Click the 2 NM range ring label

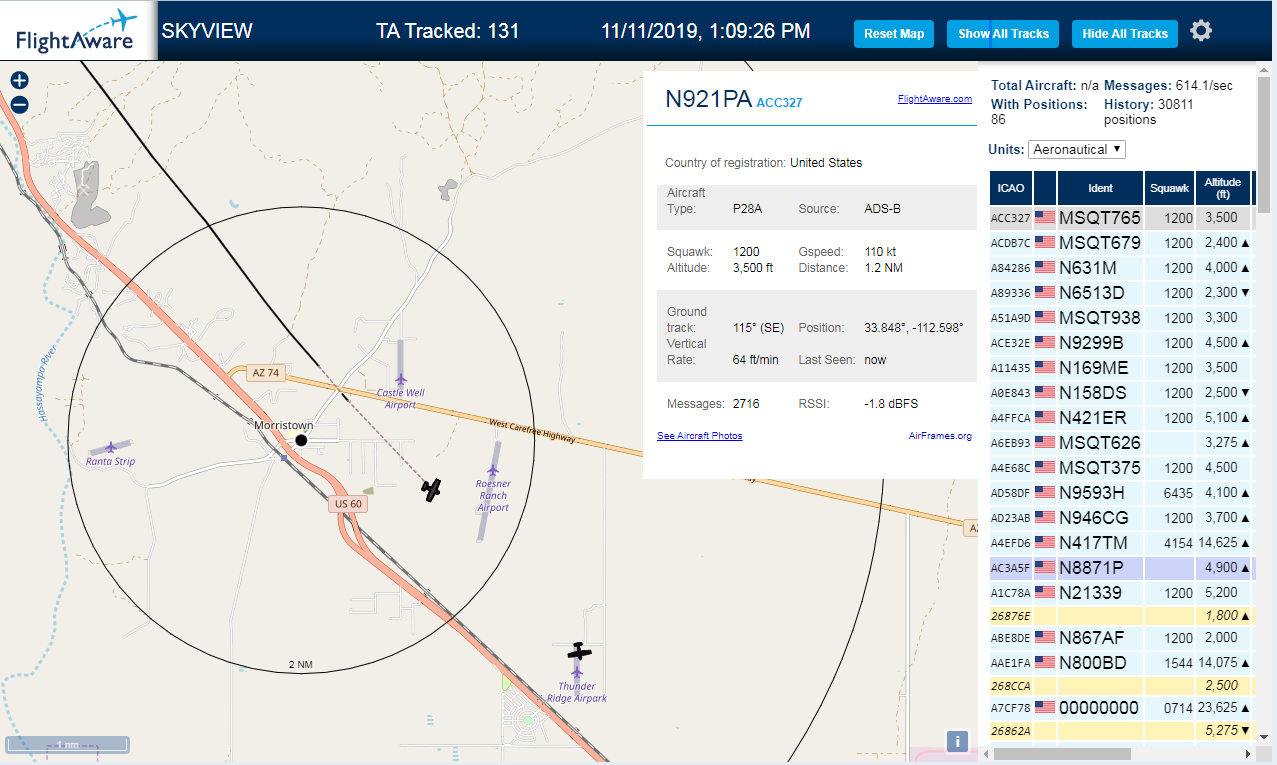coord(300,665)
